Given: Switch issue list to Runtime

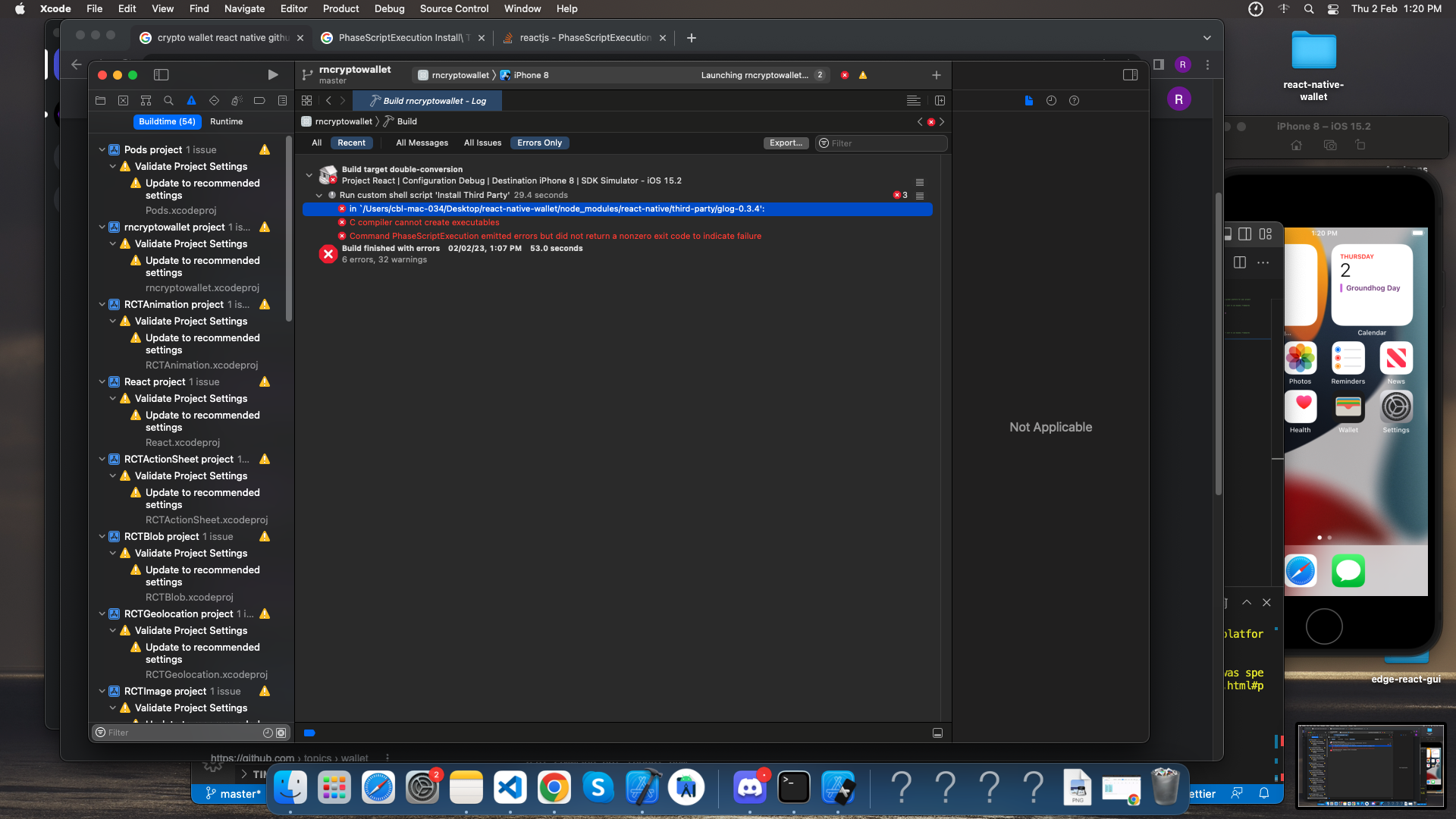Looking at the screenshot, I should [226, 121].
